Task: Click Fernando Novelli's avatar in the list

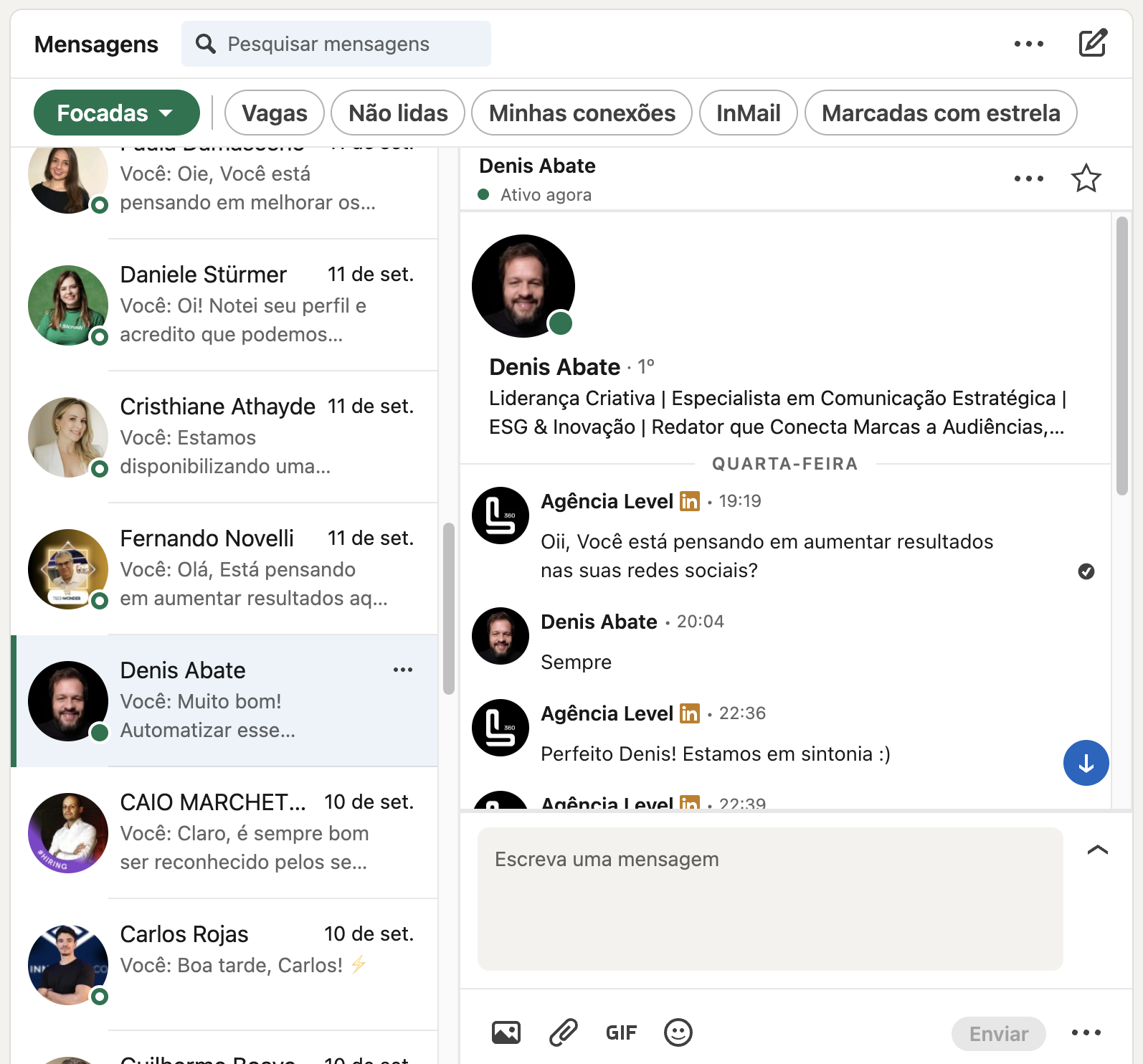Action: tap(68, 569)
